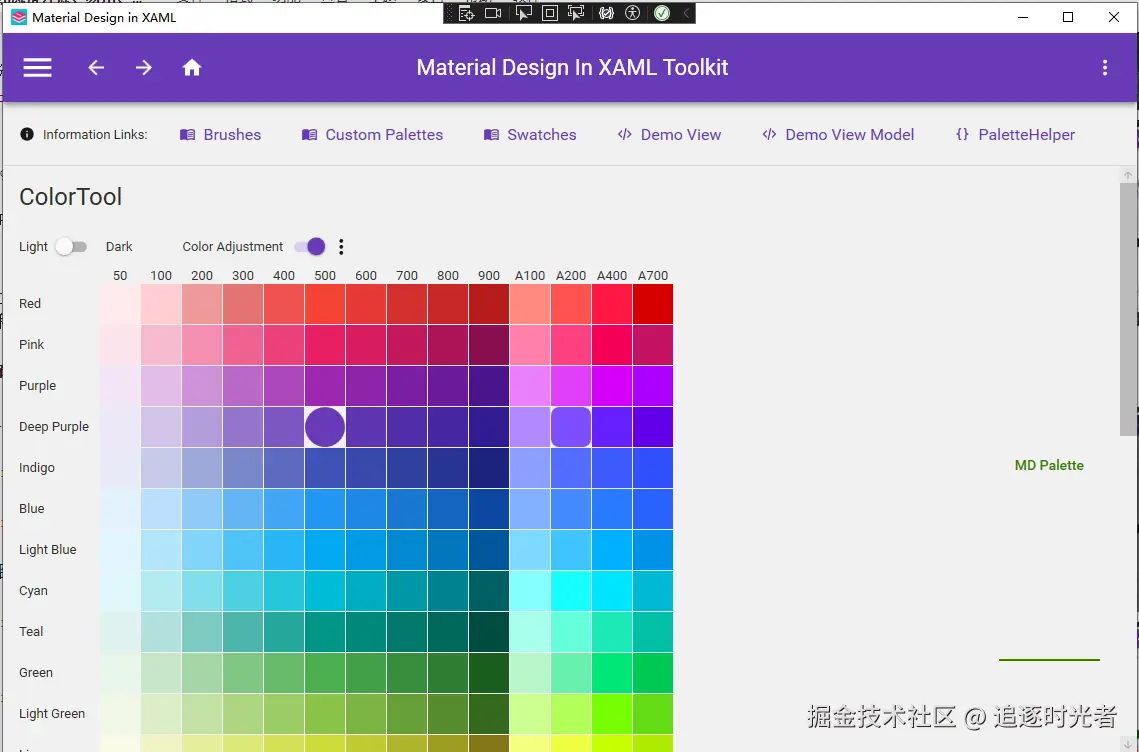Click the selected Deep Purple A200 swatch
Screen dimensions: 1139x752
pyautogui.click(x=571, y=427)
